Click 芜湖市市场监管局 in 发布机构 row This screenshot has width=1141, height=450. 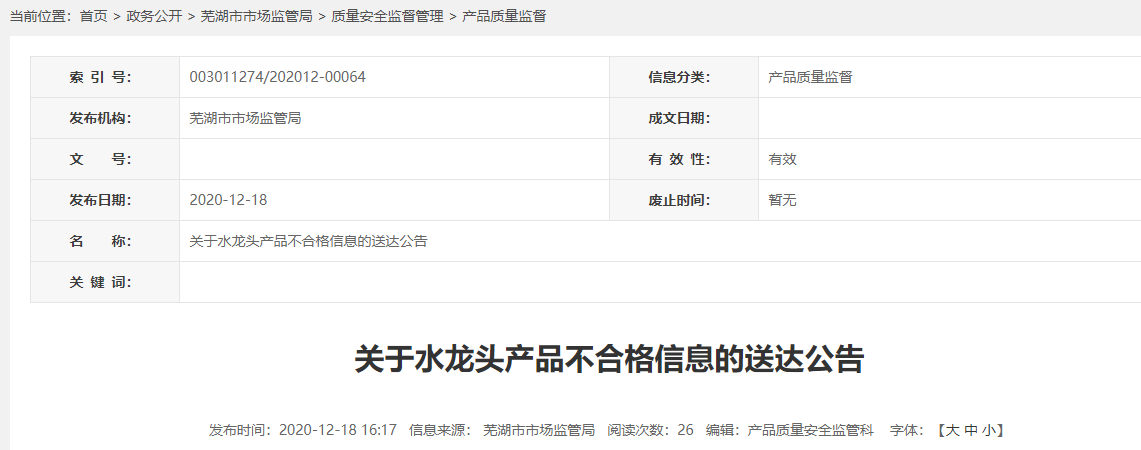245,118
